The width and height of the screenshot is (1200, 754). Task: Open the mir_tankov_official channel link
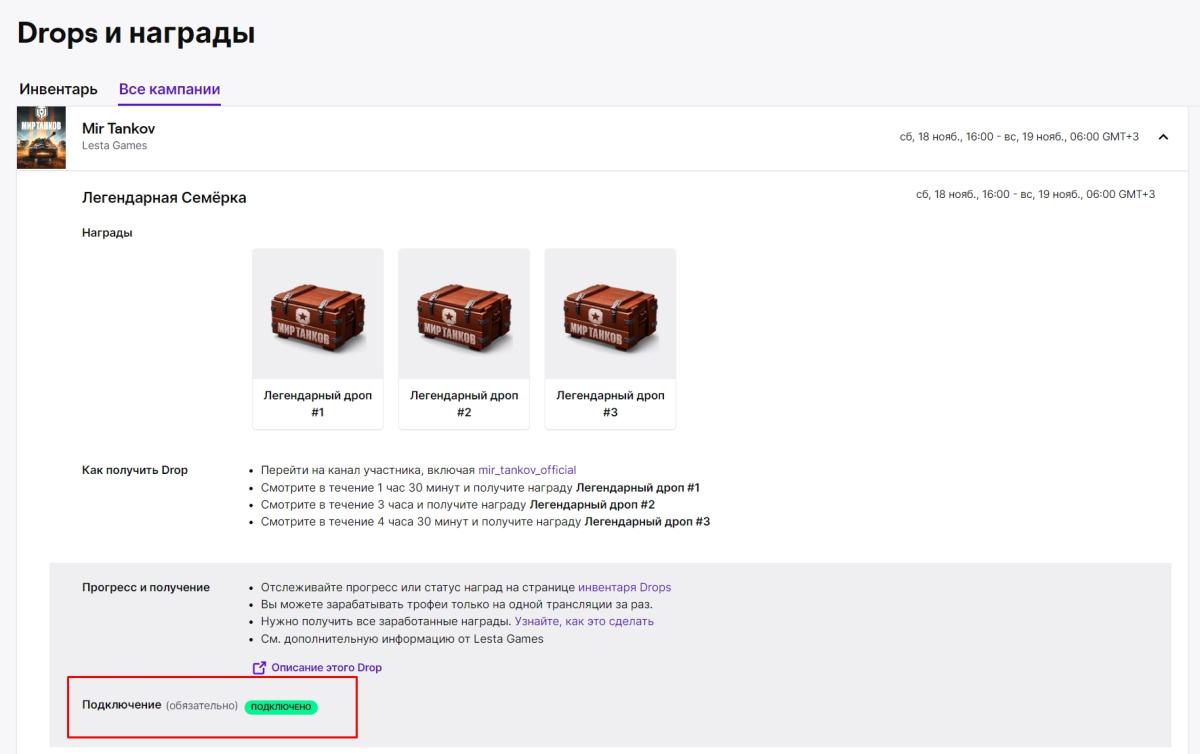(x=527, y=470)
